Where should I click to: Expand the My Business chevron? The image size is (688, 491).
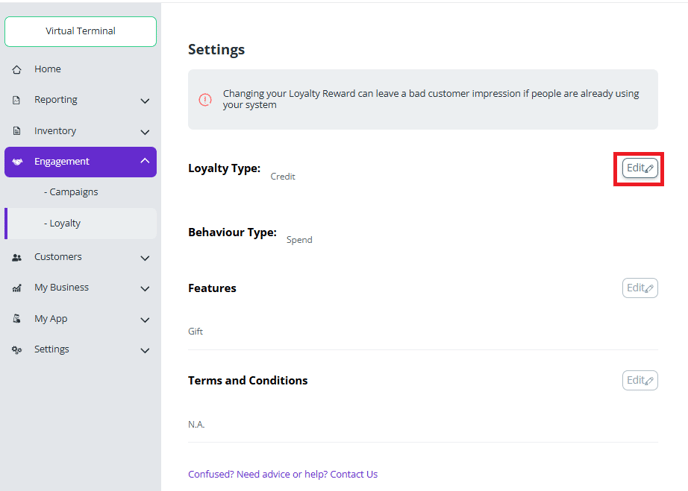pos(145,289)
